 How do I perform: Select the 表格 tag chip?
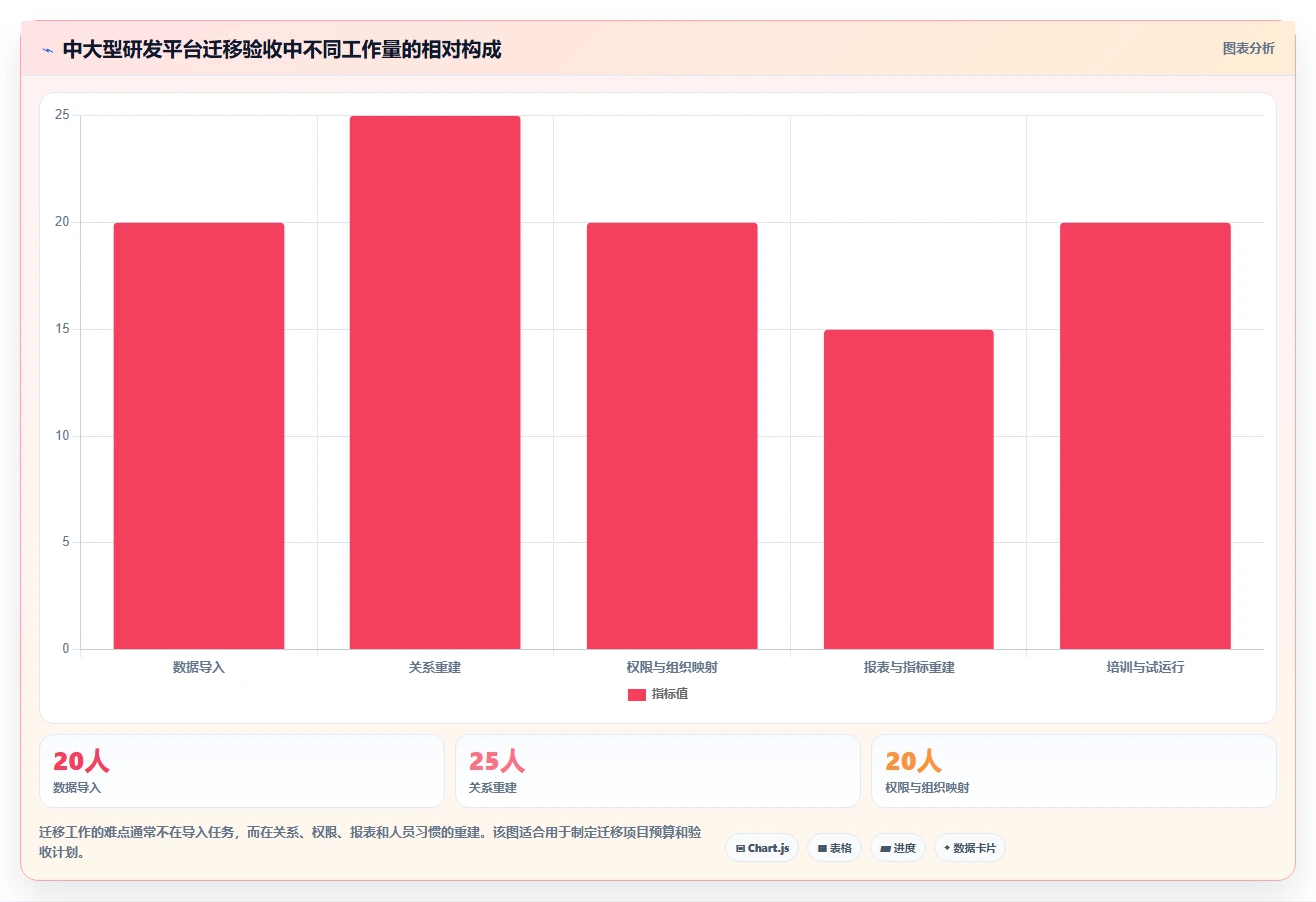click(x=834, y=848)
